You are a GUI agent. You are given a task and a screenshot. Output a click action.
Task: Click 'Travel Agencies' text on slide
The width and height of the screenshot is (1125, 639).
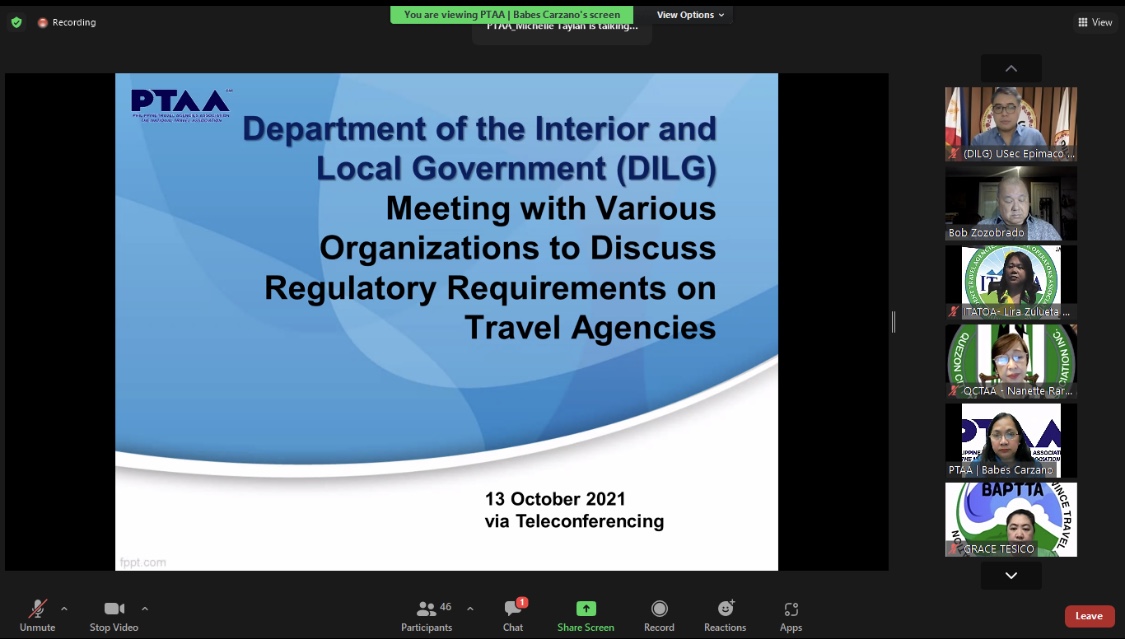[590, 328]
